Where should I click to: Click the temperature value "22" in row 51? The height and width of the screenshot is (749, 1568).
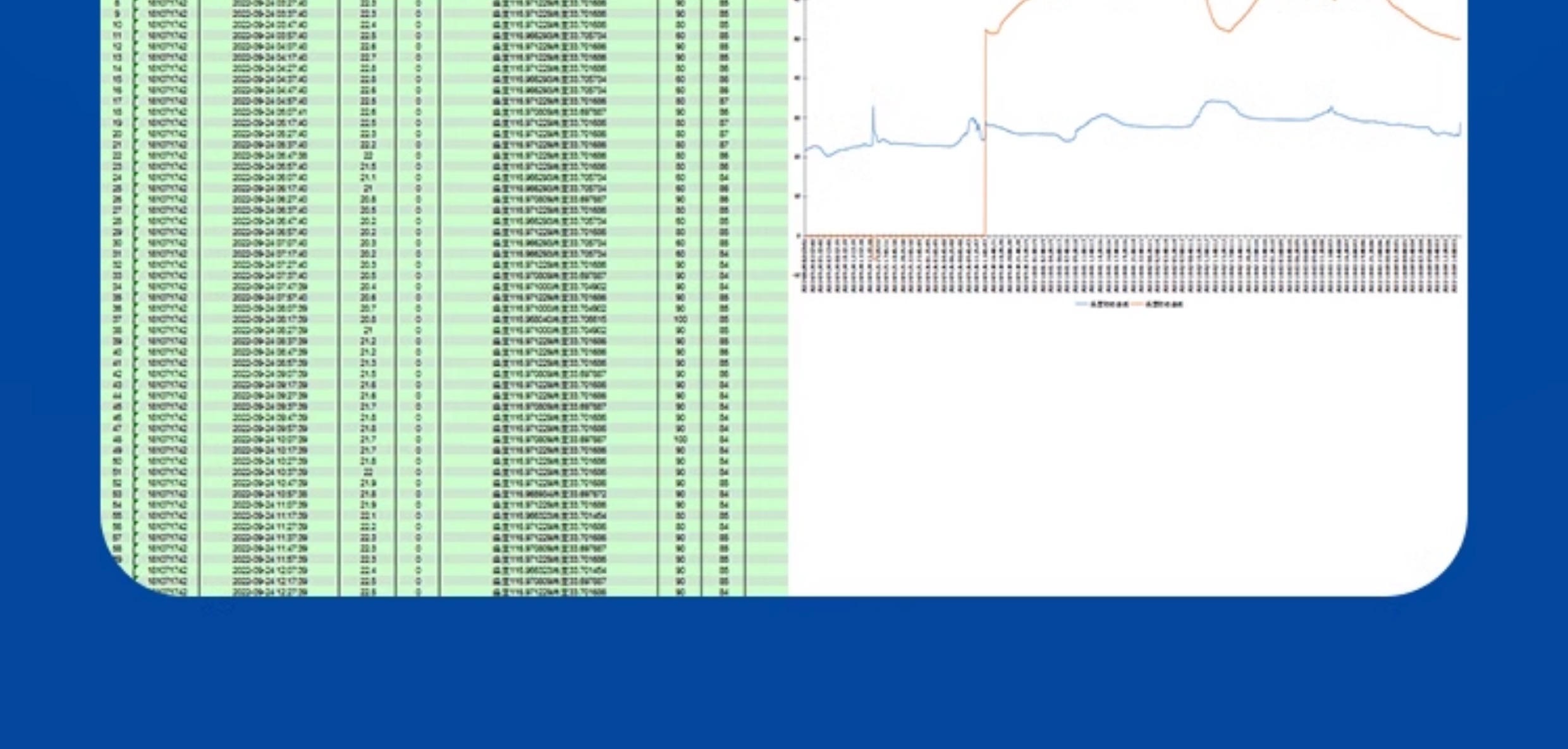point(369,472)
